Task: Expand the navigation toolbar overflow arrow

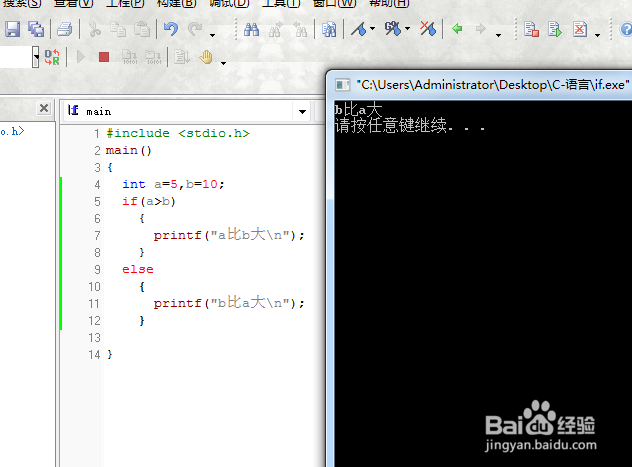Action: (498, 35)
